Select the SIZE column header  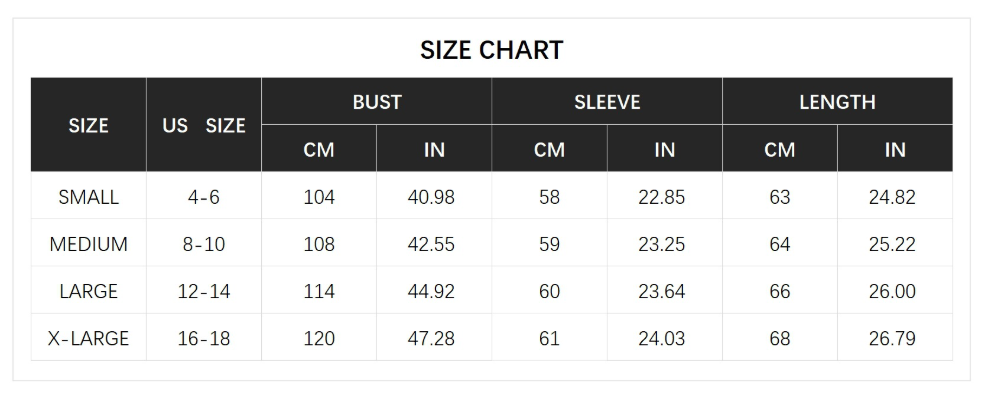(88, 126)
